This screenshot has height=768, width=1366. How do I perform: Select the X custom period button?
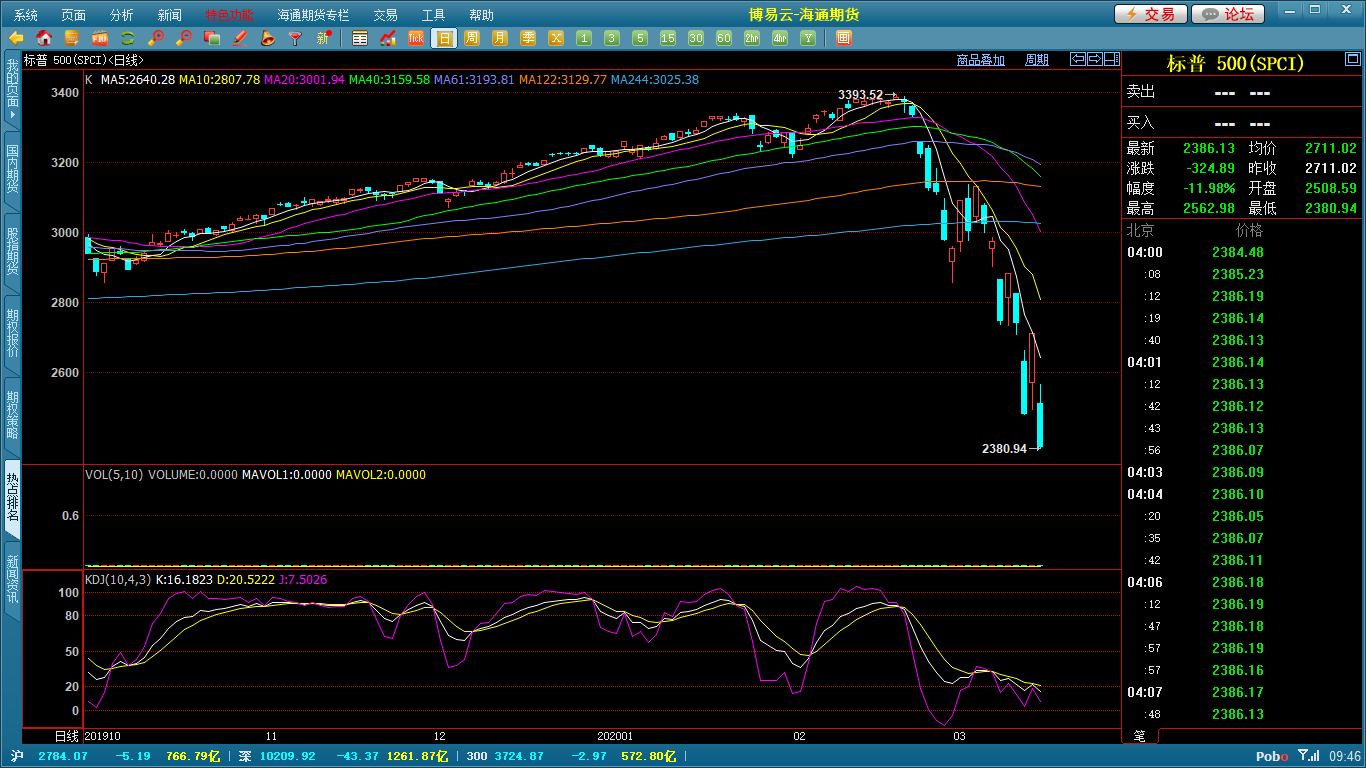point(556,38)
